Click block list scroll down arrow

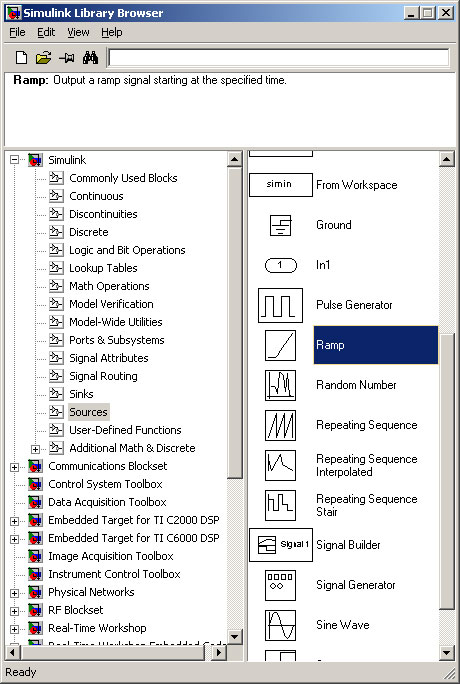(446, 653)
